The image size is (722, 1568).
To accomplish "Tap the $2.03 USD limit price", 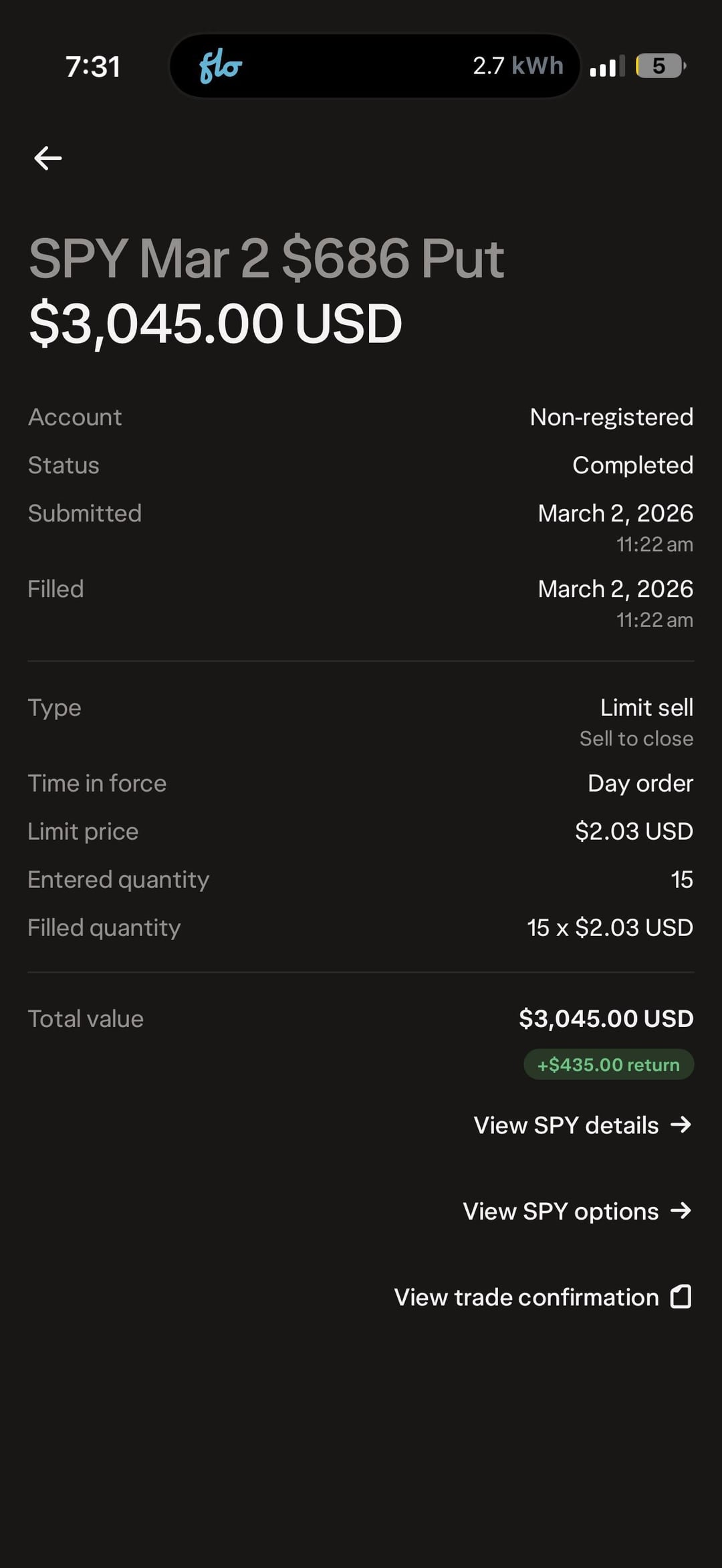I will pos(634,831).
